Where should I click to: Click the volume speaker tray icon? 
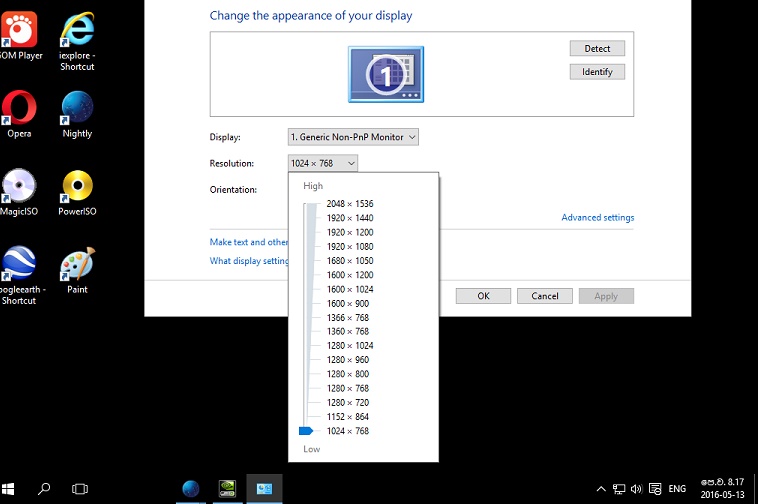pyautogui.click(x=636, y=489)
